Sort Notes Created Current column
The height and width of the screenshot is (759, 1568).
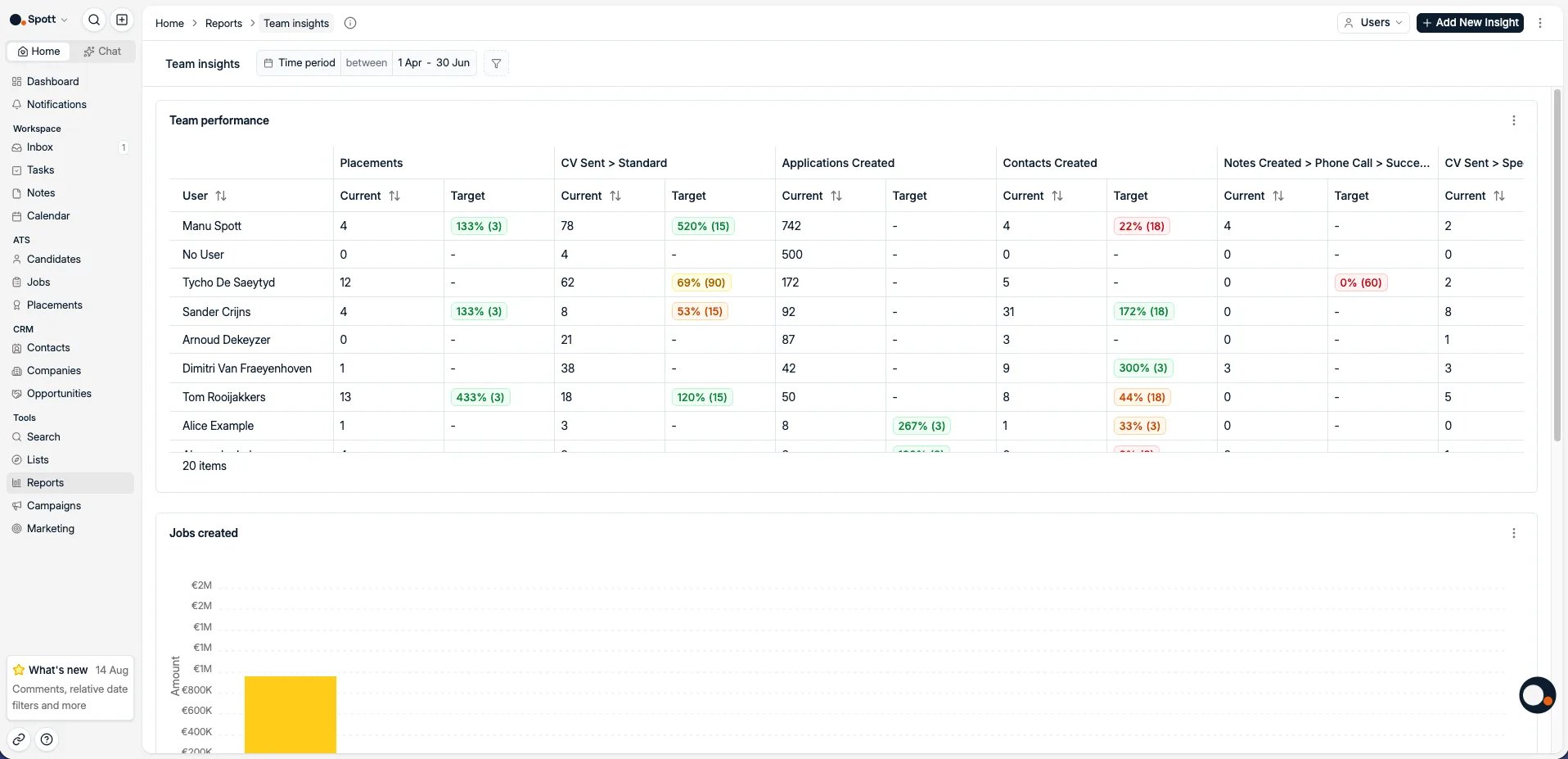pyautogui.click(x=1278, y=196)
